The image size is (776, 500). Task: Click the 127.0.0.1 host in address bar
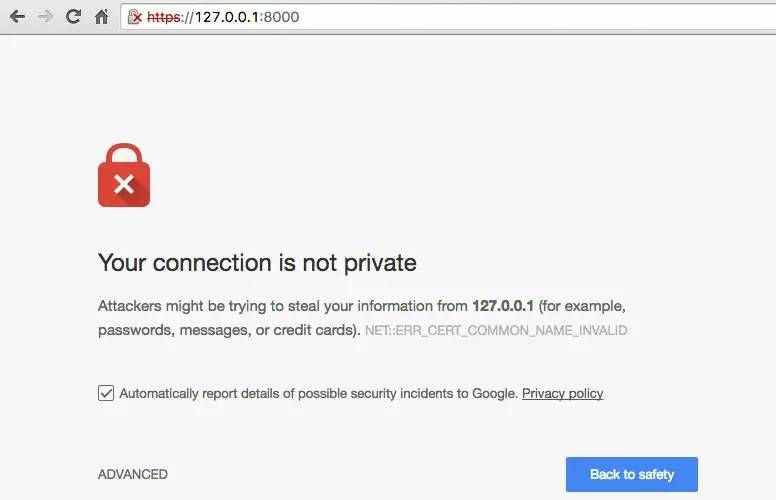pyautogui.click(x=227, y=17)
